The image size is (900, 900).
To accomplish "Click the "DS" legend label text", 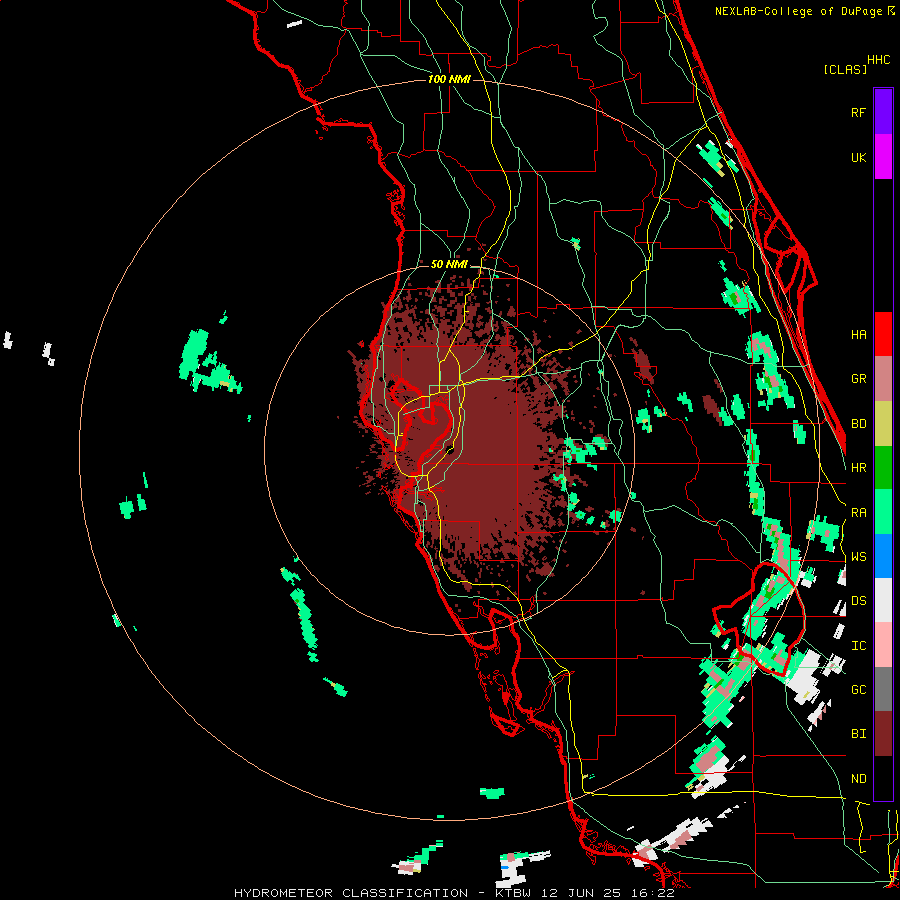I will pos(858,601).
